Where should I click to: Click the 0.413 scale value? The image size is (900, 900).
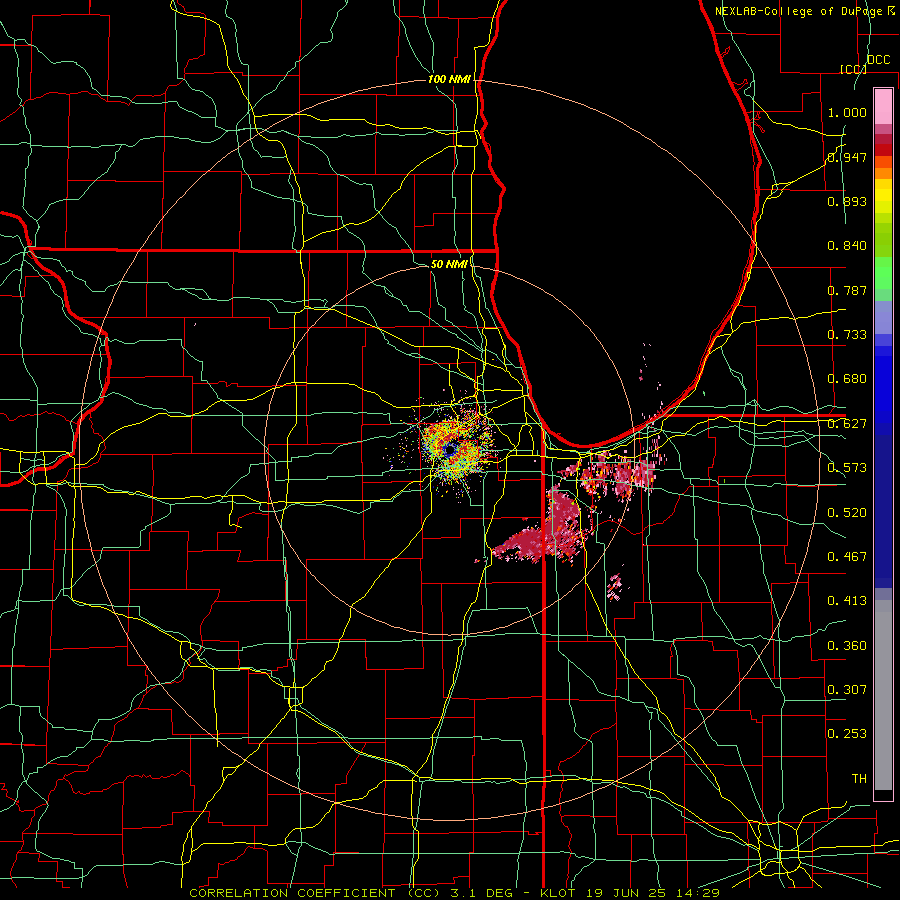847,601
